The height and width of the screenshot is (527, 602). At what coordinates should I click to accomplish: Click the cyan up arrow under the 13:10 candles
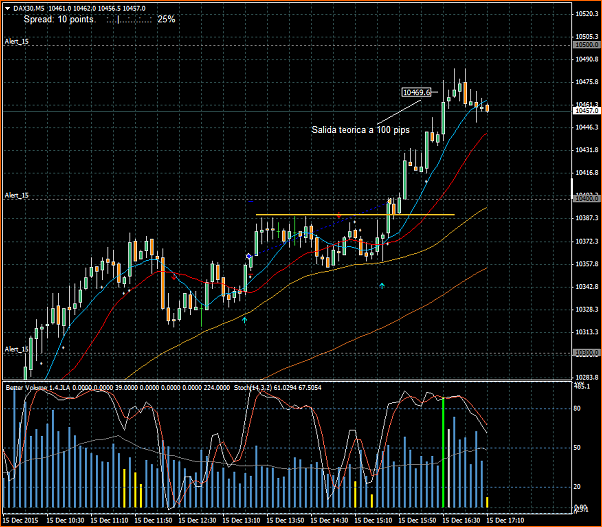(245, 319)
